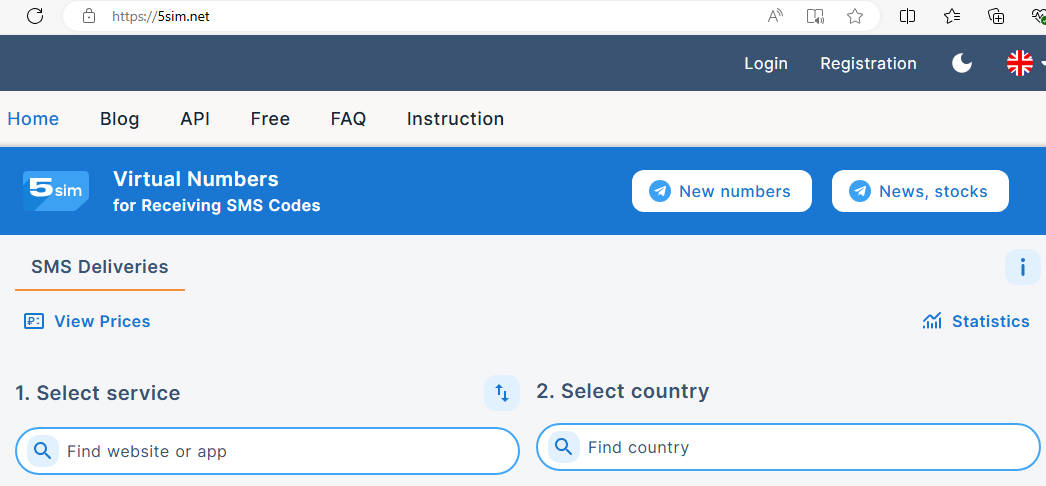Screen dimensions: 1046x486
Task: Open the split screen icon
Action: pyautogui.click(x=907, y=16)
